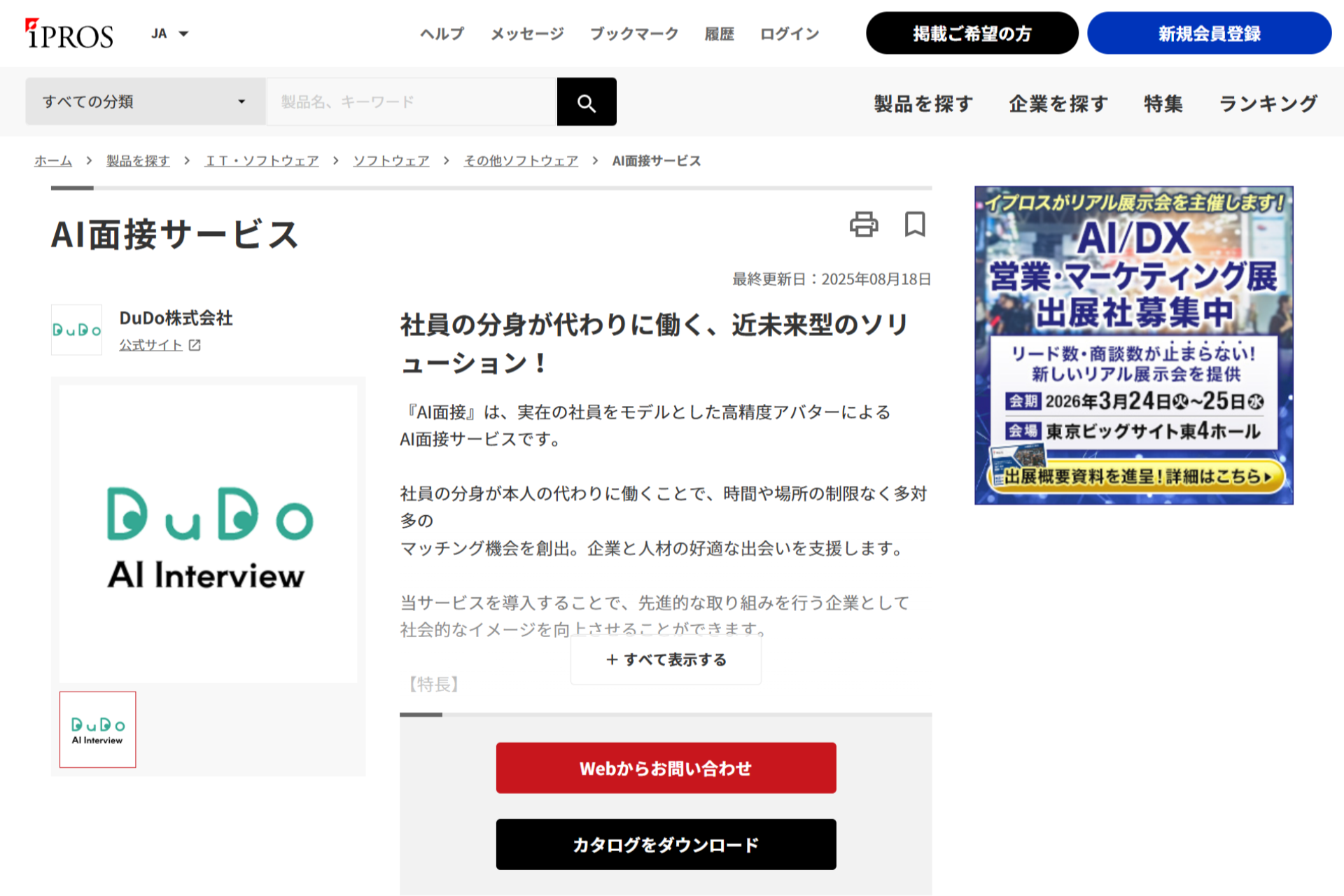Viewport: 1344px width, 896px height.
Task: Expand the すべての分類 category dropdown
Action: [146, 101]
